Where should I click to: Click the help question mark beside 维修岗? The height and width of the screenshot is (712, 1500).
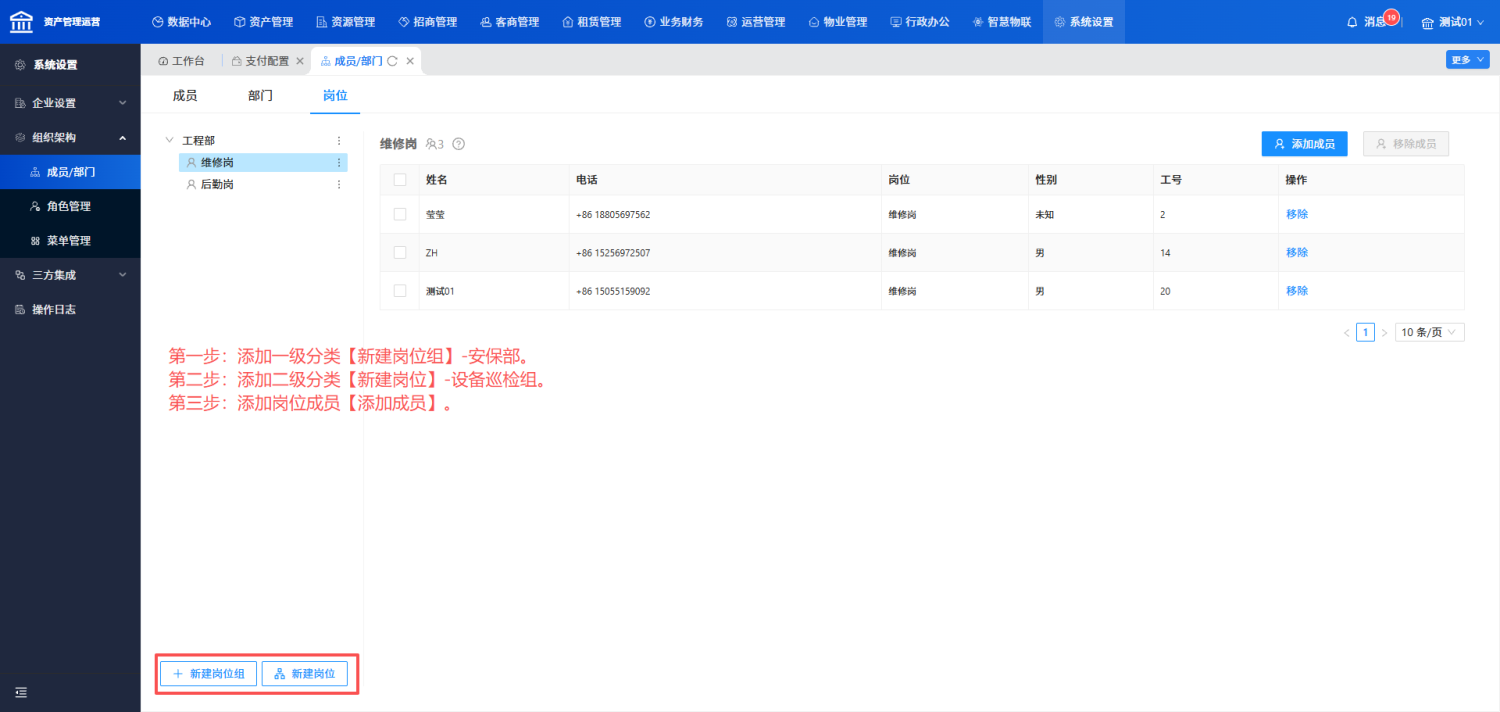pyautogui.click(x=459, y=144)
